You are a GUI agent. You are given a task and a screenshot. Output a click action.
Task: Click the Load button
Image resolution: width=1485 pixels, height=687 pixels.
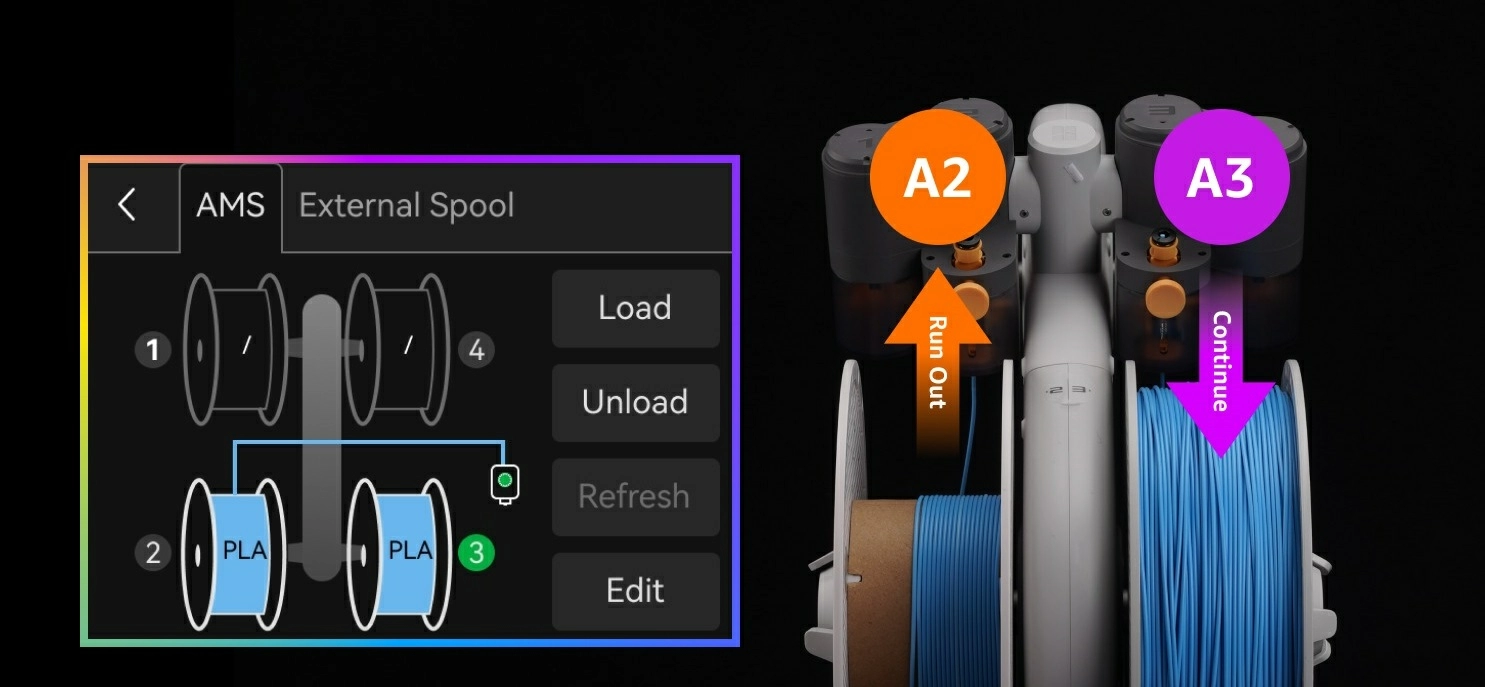(x=635, y=308)
